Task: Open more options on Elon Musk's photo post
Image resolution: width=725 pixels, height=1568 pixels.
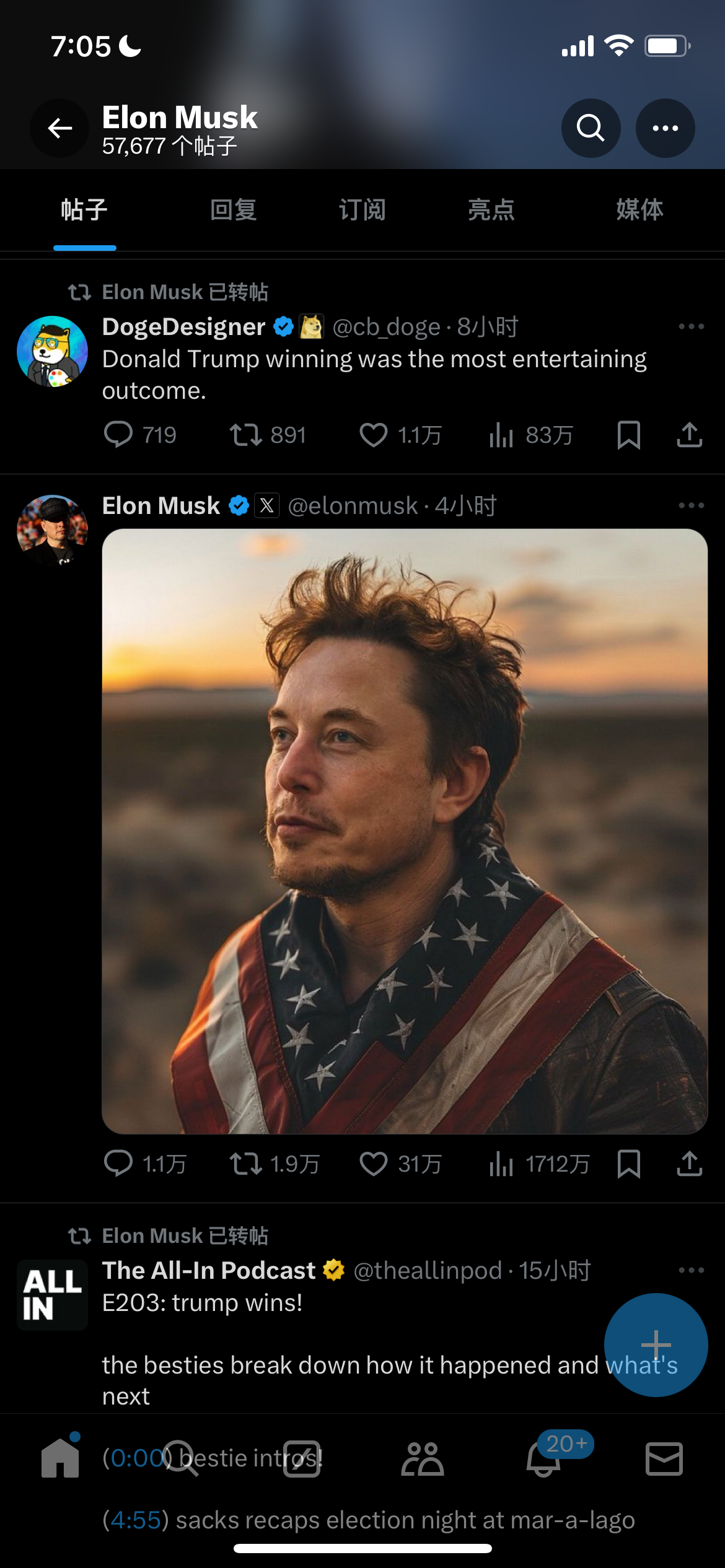Action: point(691,505)
